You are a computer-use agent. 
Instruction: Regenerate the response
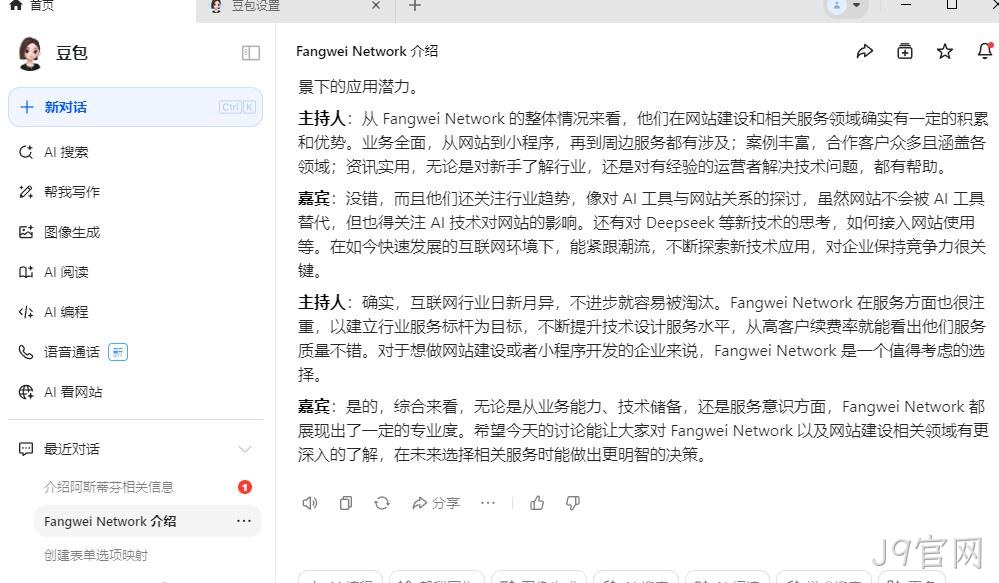pos(382,503)
